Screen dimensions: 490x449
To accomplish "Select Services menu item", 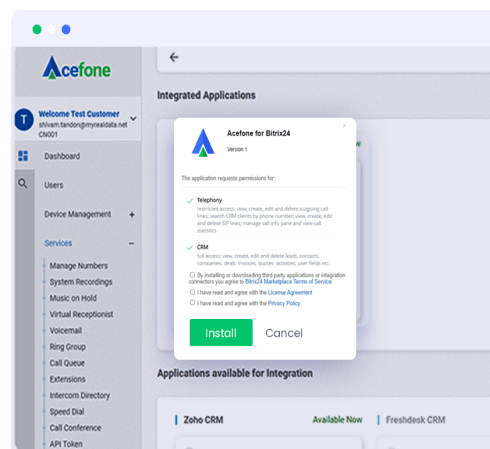I will click(x=58, y=243).
